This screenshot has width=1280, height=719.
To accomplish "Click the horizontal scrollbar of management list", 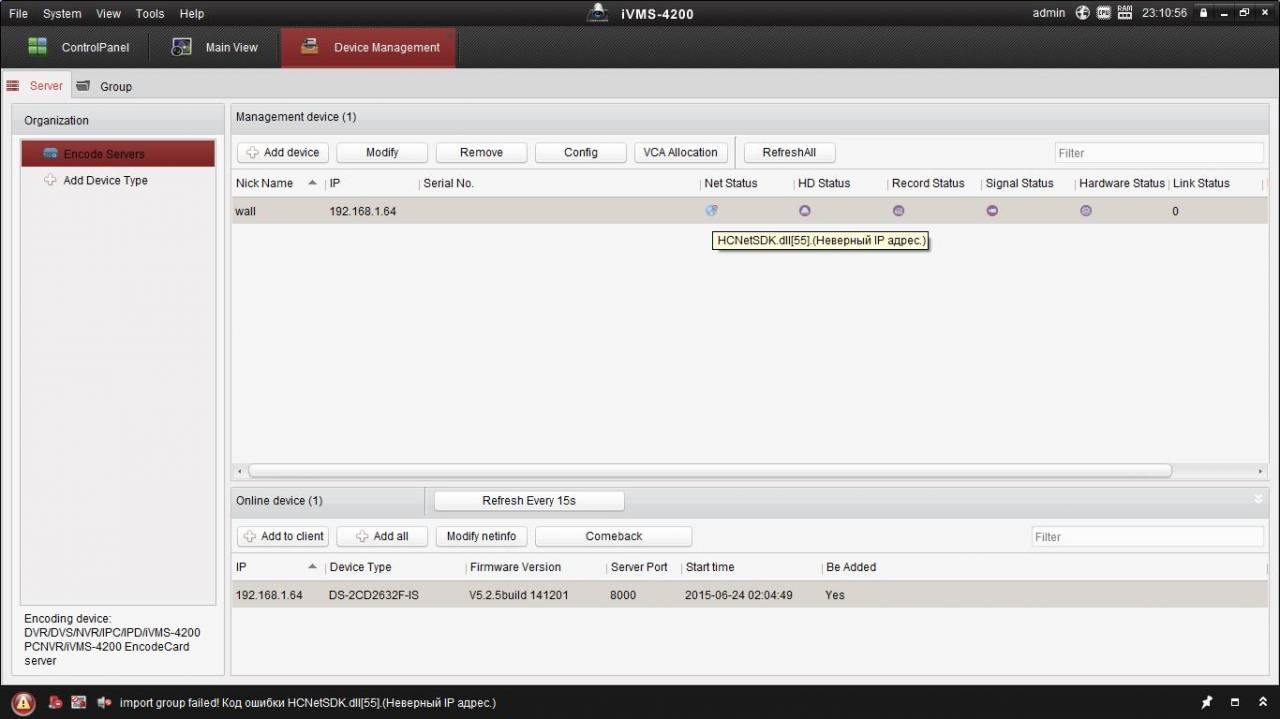I will click(709, 471).
